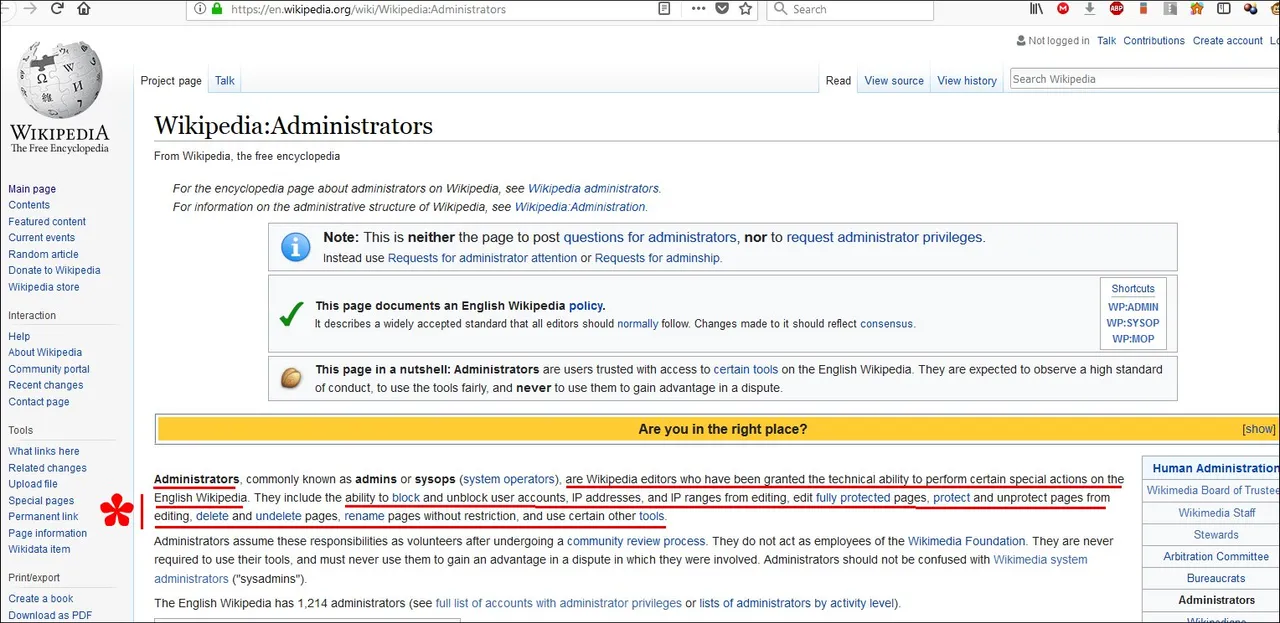
Task: Open the Adblock Plus ABP icon
Action: (x=1116, y=9)
